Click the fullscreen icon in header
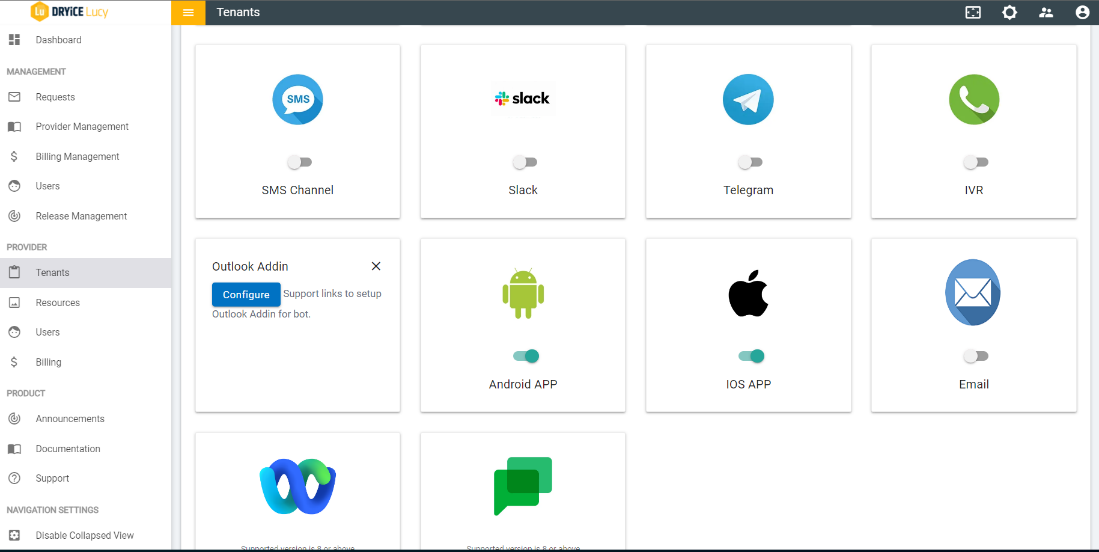1099x552 pixels. (x=973, y=13)
